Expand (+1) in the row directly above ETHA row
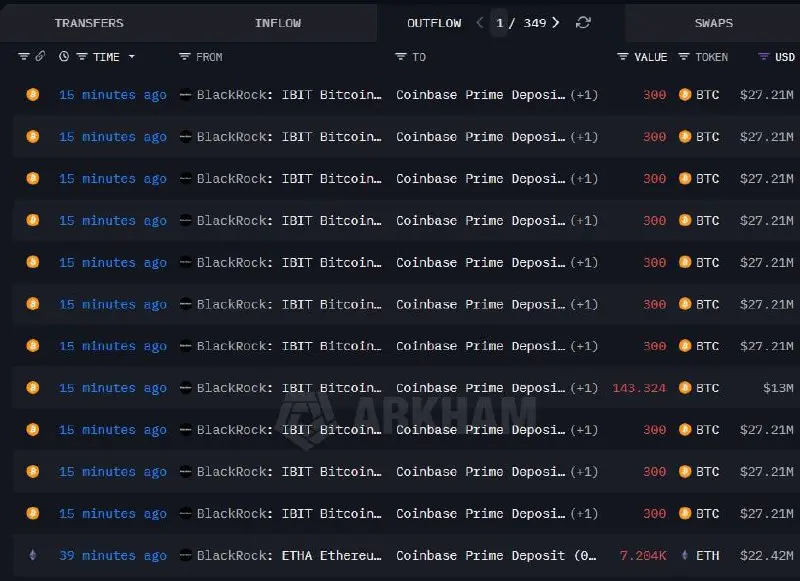The width and height of the screenshot is (800, 581). tap(584, 514)
